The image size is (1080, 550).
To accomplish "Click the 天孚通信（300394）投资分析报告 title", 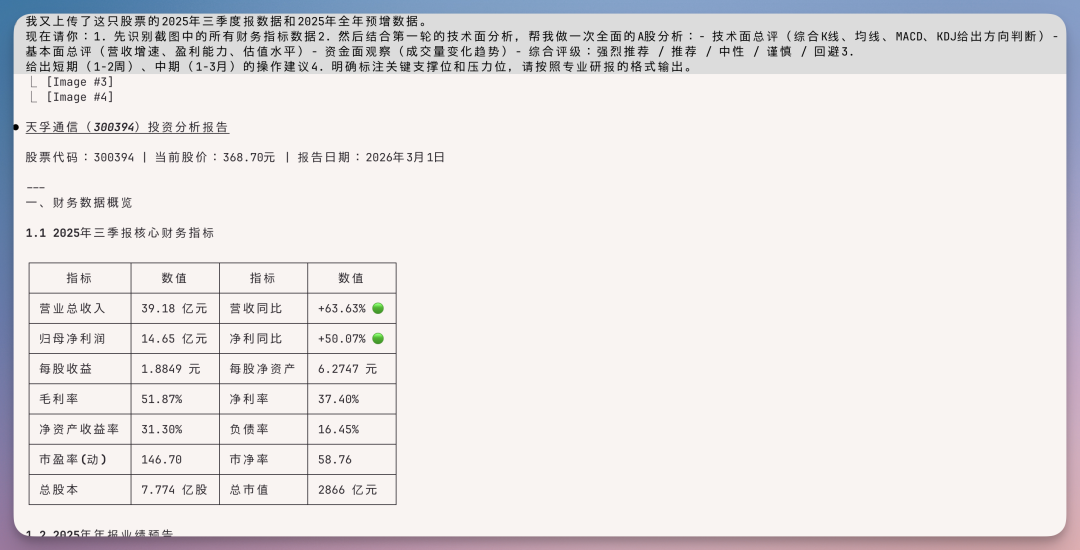I will pyautogui.click(x=127, y=127).
